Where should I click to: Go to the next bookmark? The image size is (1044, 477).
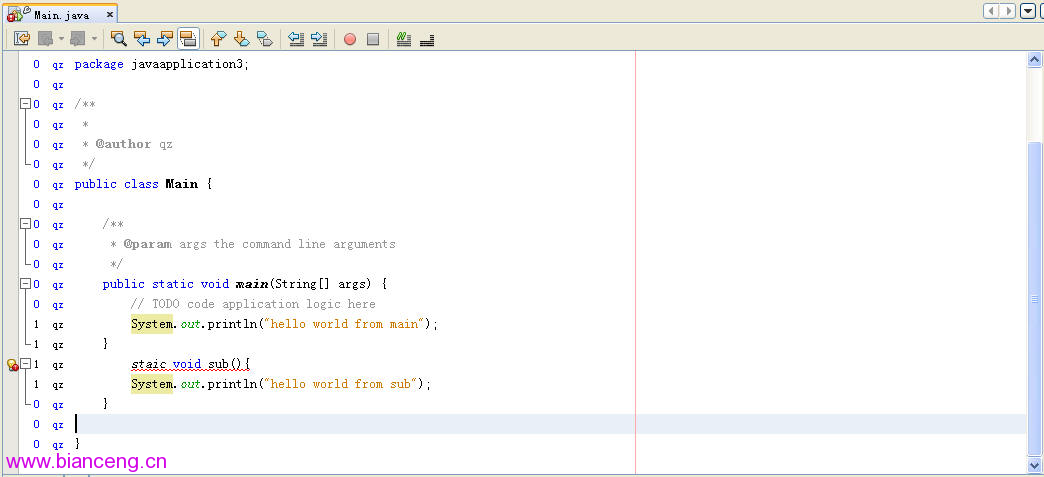[242, 39]
